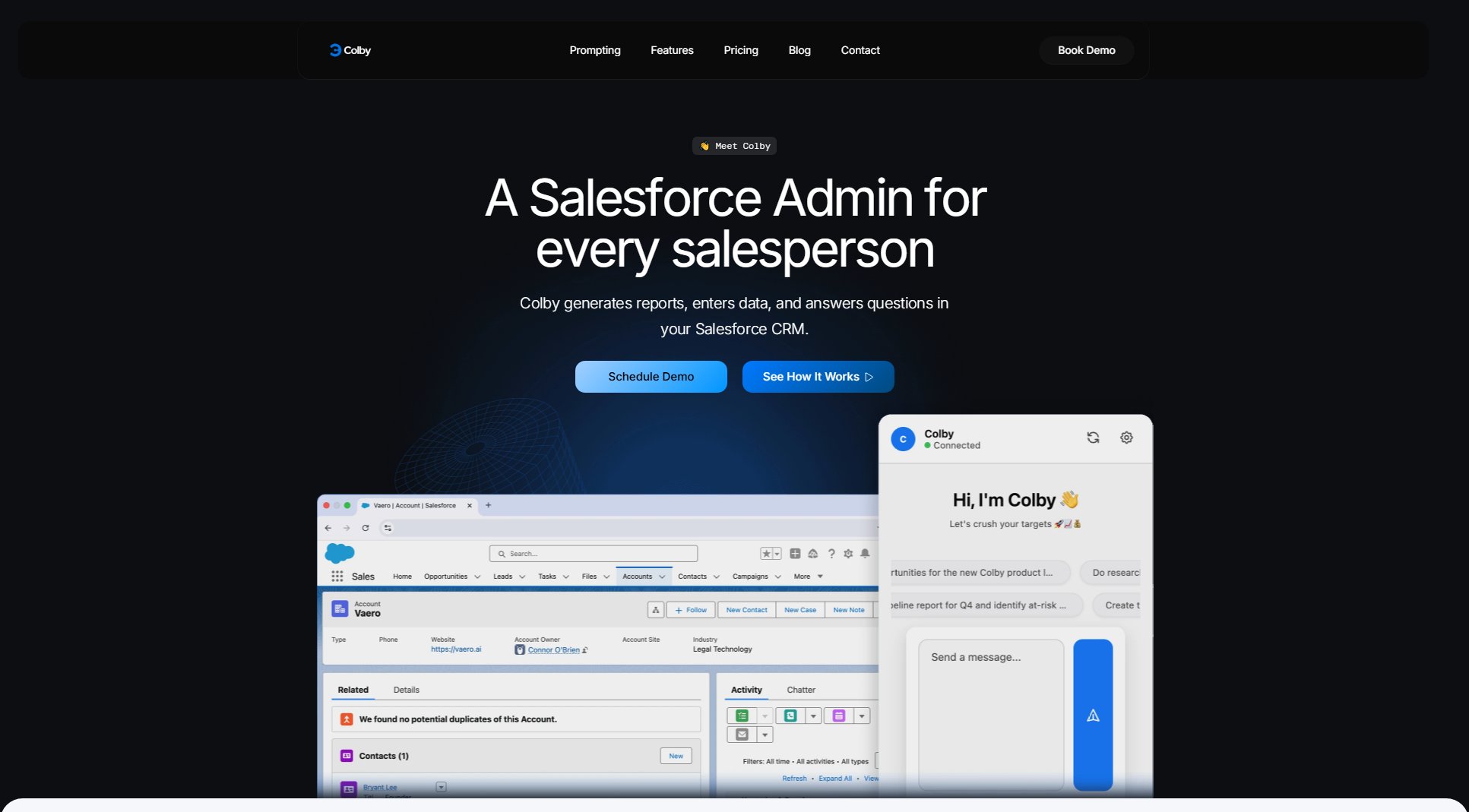The image size is (1469, 812).
Task: Open Colby chat settings gear icon
Action: (1126, 438)
